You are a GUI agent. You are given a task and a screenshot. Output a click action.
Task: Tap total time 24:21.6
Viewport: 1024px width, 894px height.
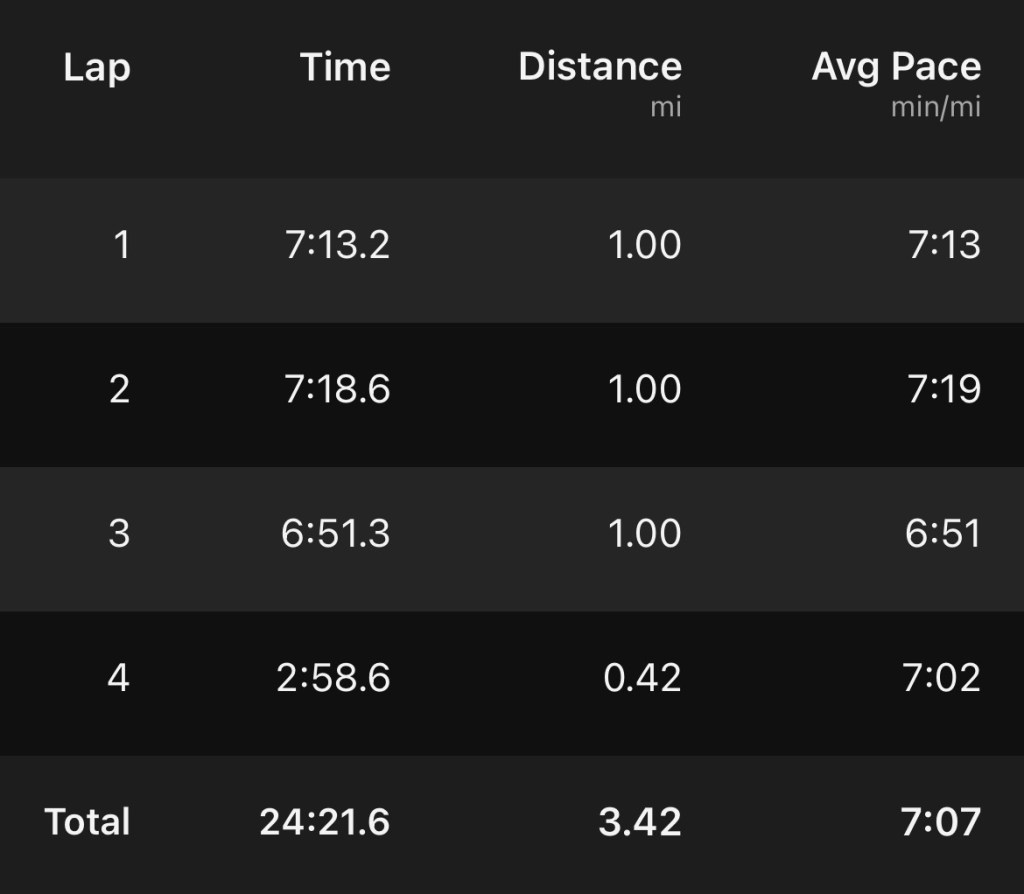(x=324, y=822)
